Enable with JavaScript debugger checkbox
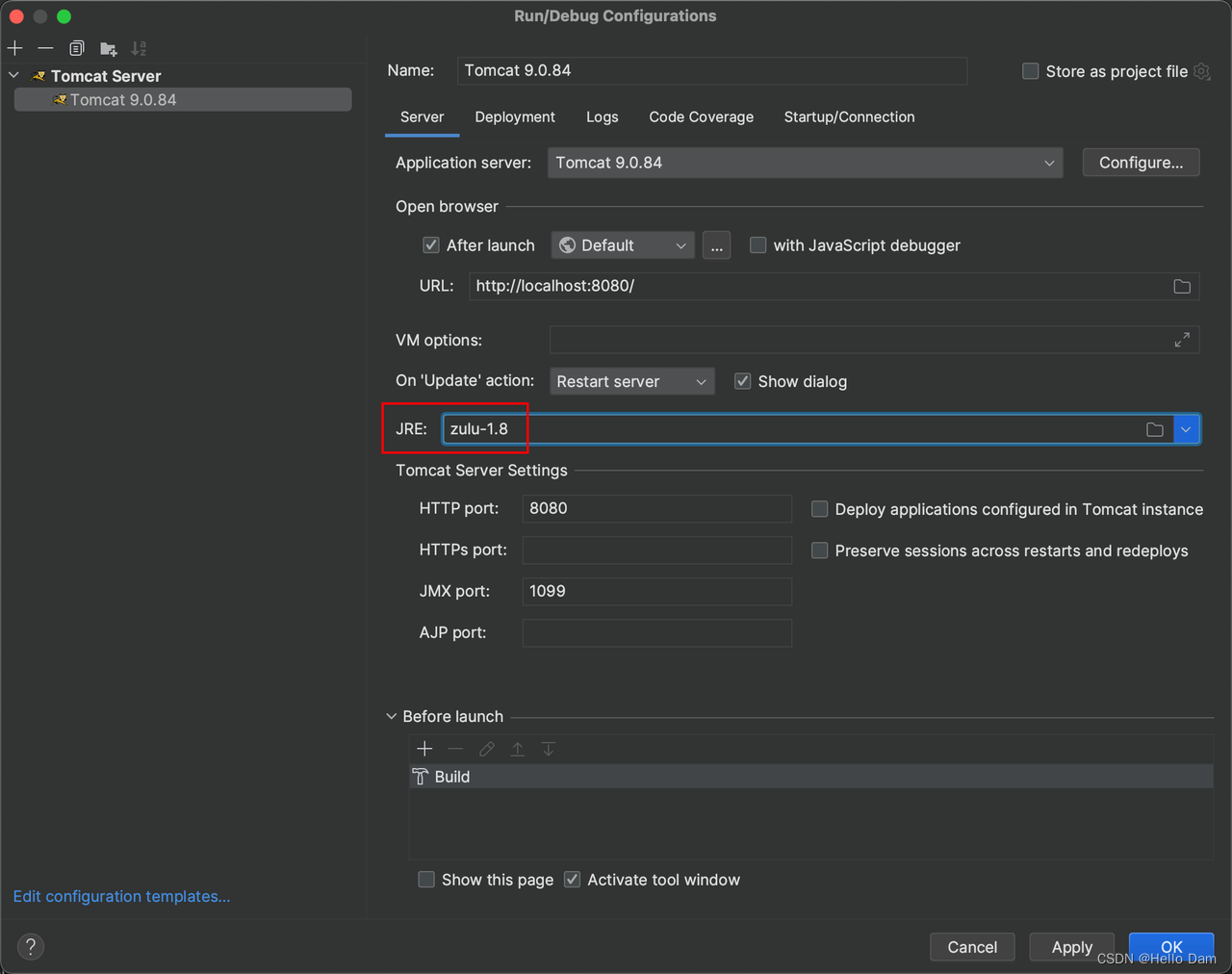 click(758, 245)
